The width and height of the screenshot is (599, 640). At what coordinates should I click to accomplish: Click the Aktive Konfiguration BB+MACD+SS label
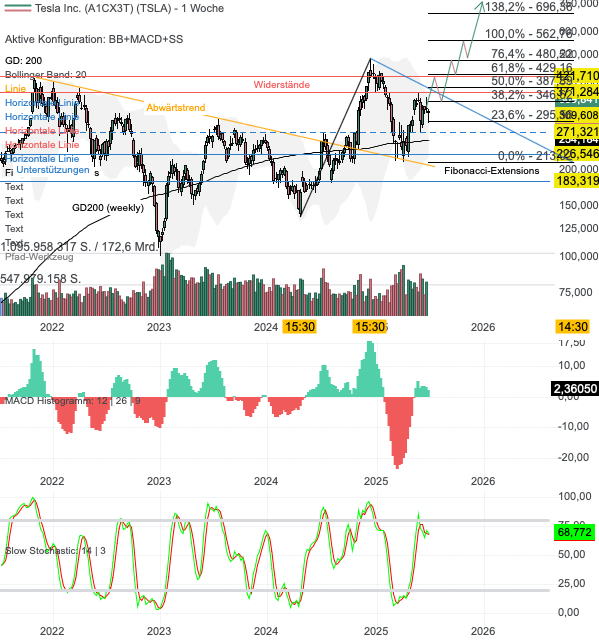point(94,39)
